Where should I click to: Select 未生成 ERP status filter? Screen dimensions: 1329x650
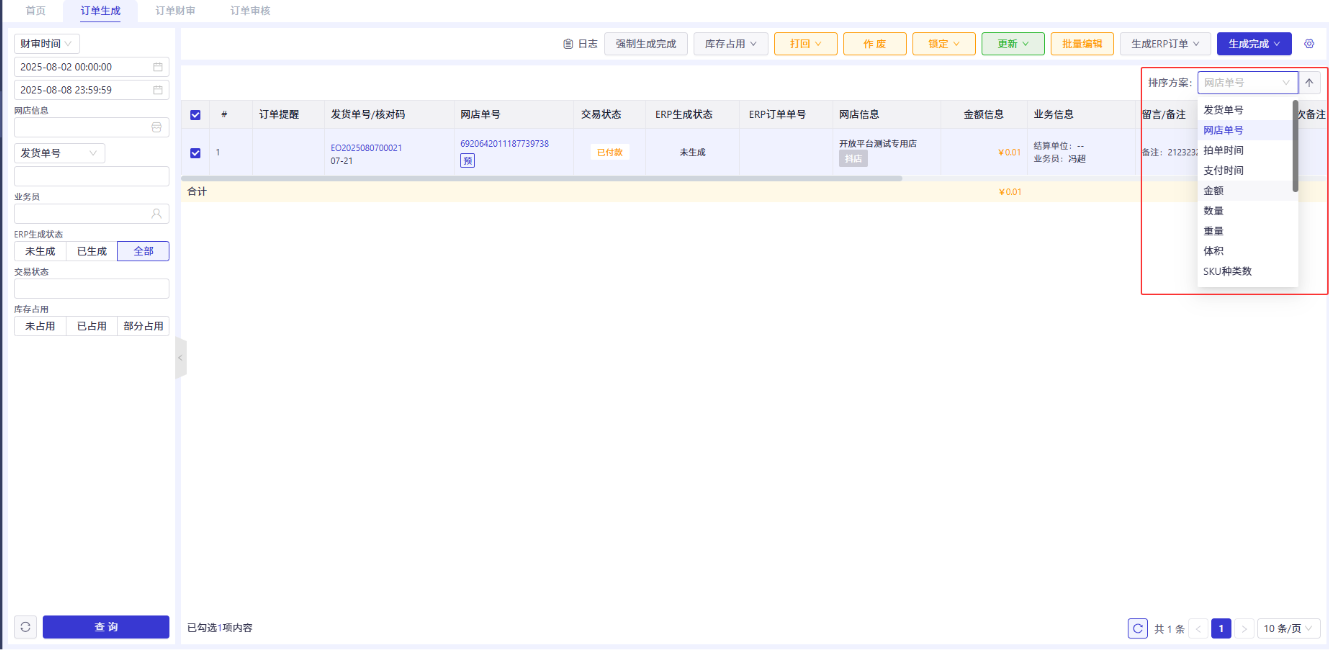coord(39,251)
